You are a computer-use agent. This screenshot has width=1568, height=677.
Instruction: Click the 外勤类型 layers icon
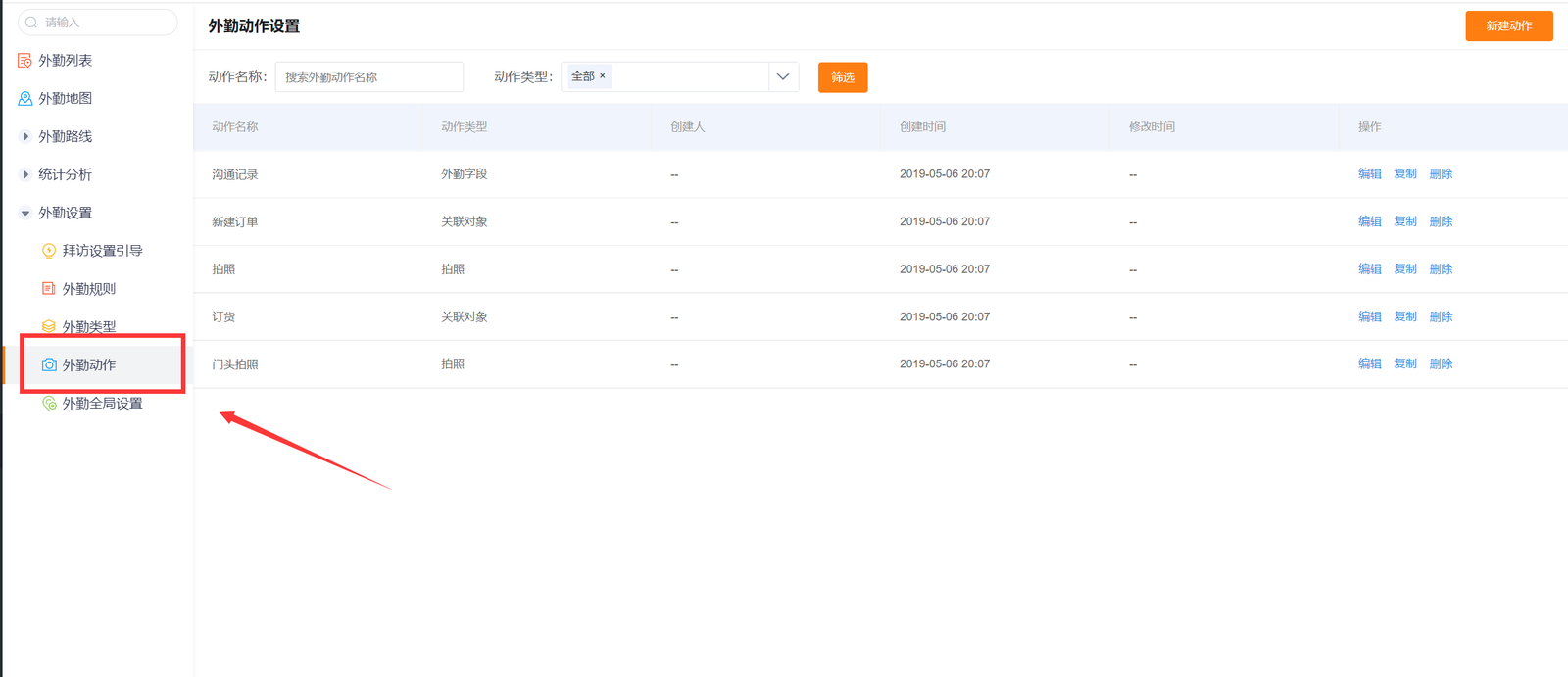point(49,326)
